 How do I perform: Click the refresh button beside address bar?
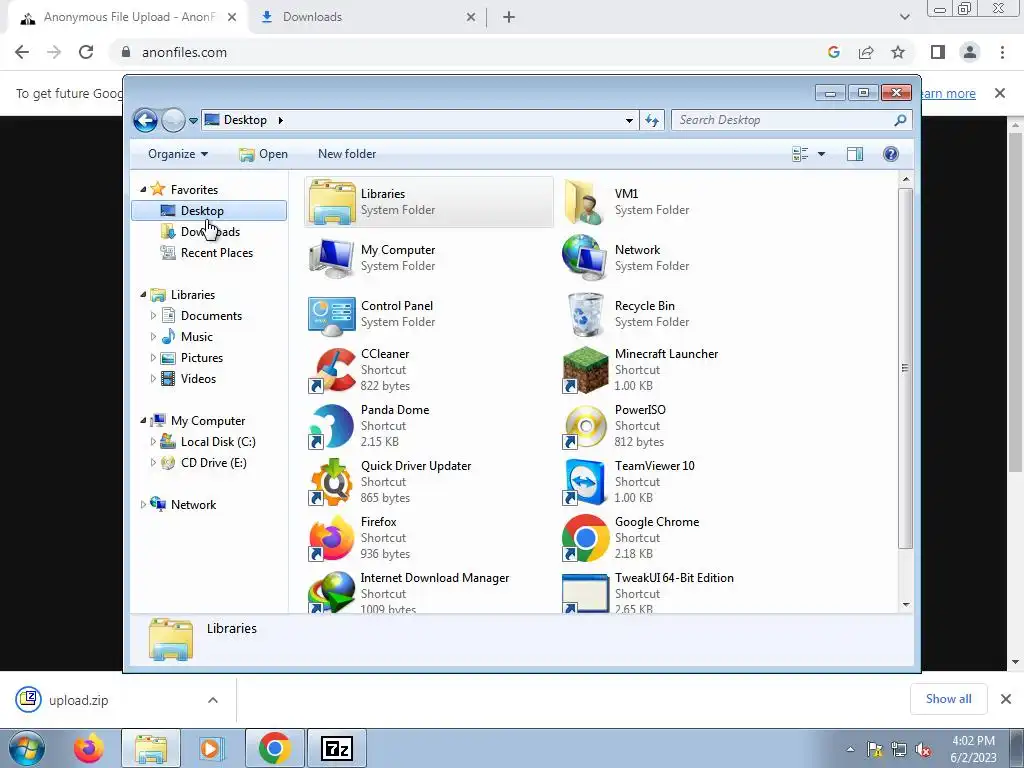pos(652,120)
